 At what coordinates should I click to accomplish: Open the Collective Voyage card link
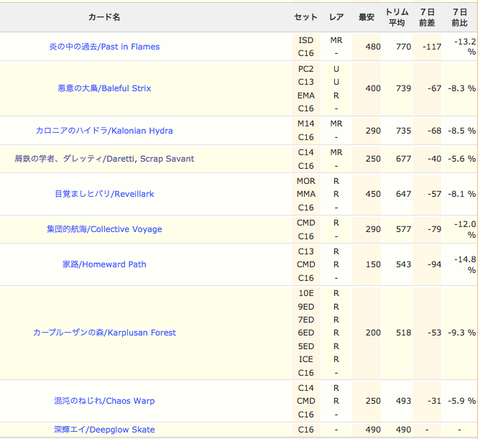point(104,229)
